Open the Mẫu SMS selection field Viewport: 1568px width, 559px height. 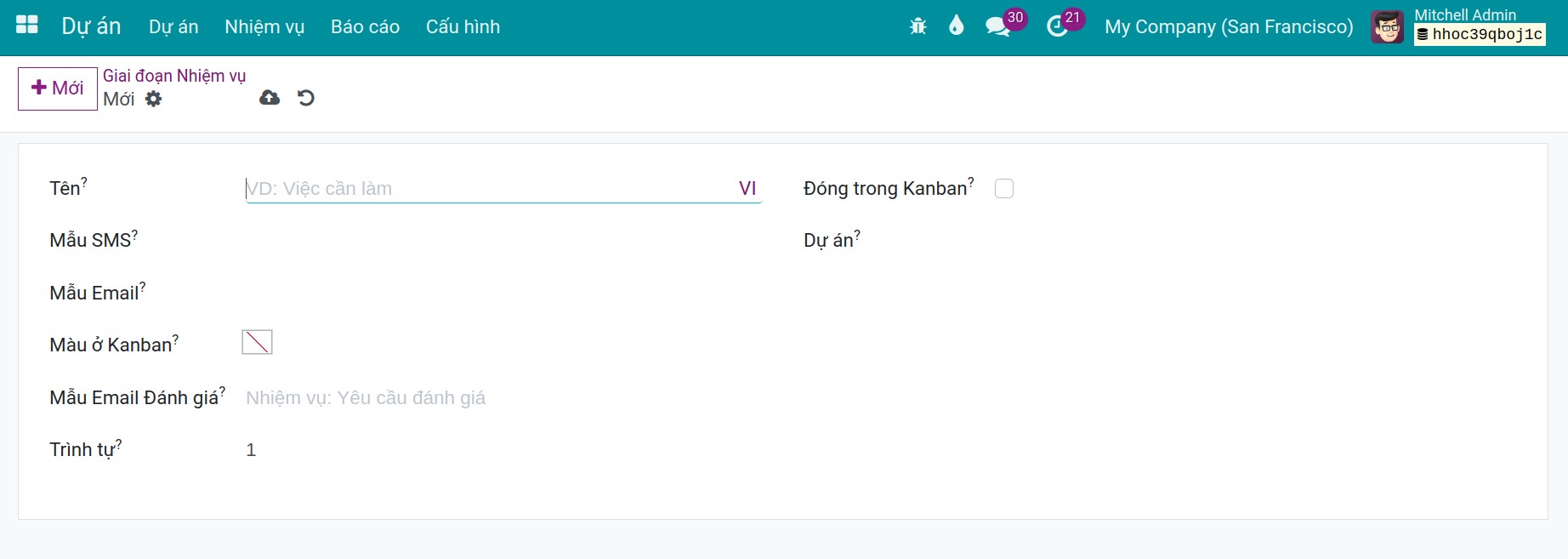pyautogui.click(x=503, y=240)
